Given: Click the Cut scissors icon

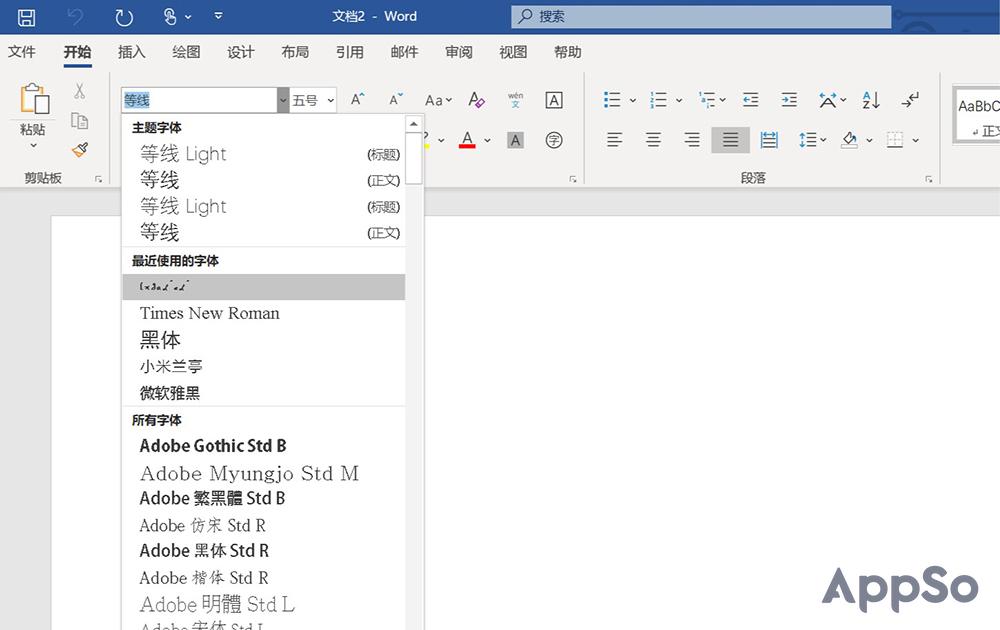Looking at the screenshot, I should click(x=79, y=91).
